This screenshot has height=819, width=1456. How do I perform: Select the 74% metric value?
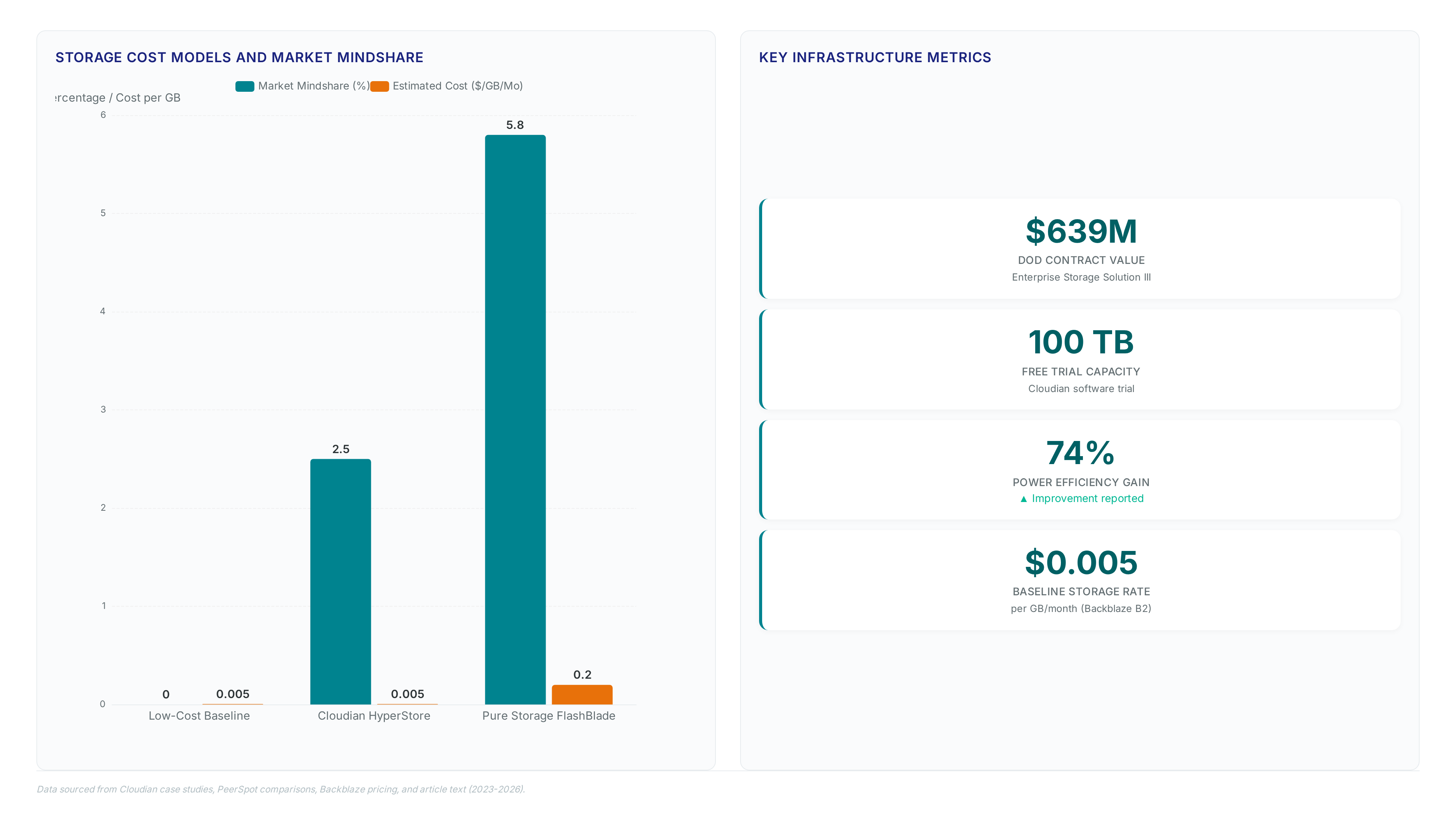(1080, 453)
